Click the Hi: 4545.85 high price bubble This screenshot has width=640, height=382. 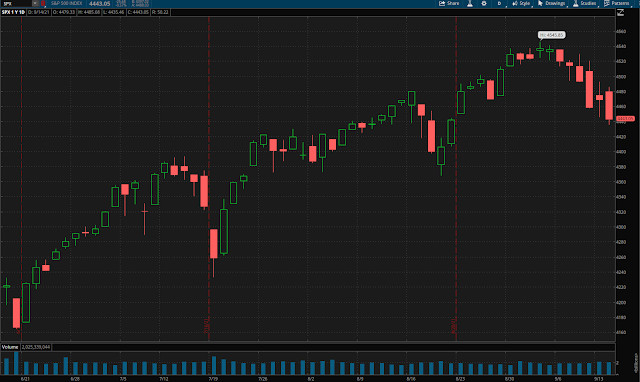pos(551,35)
